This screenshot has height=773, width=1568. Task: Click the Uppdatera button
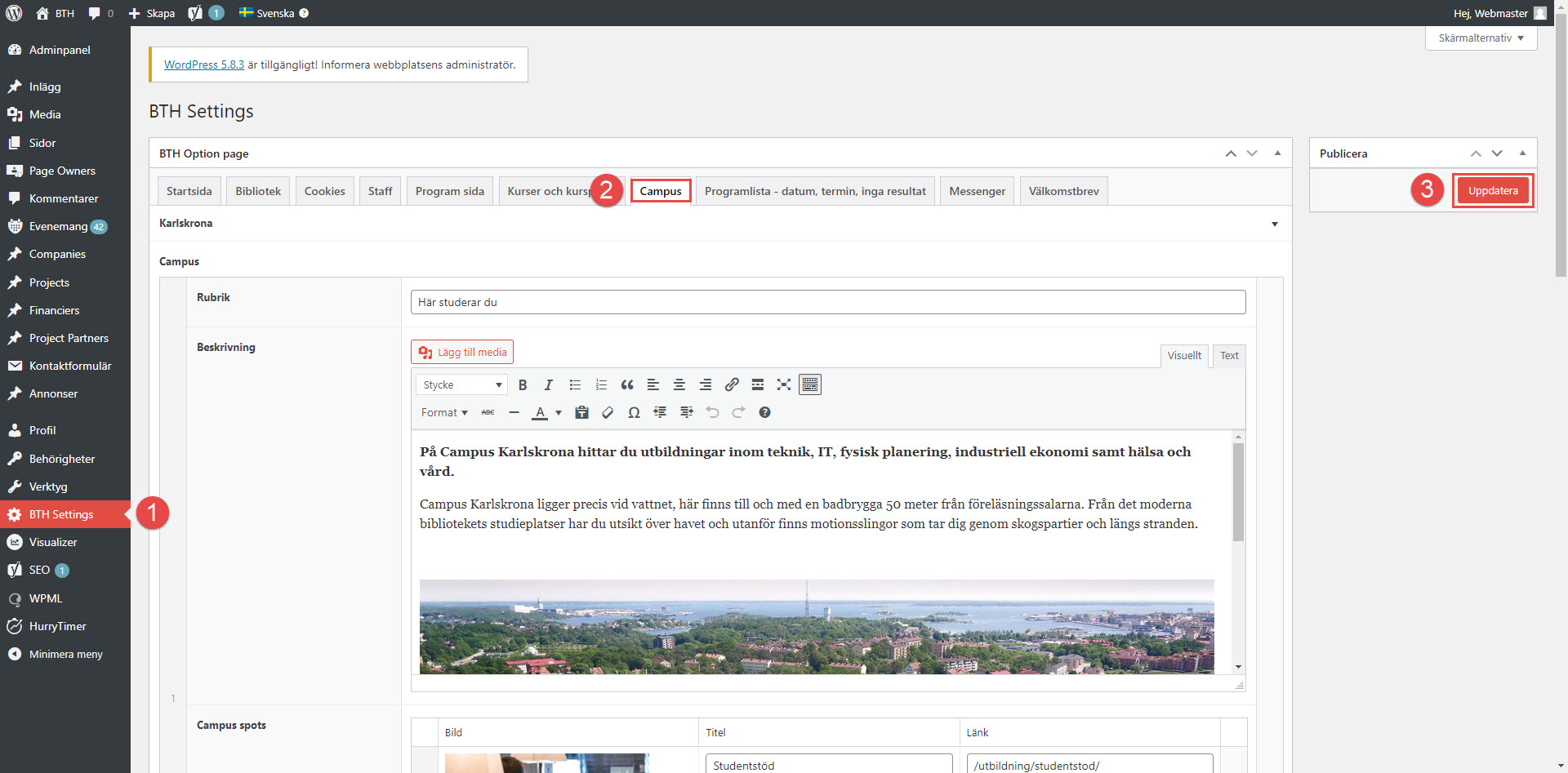(1493, 190)
